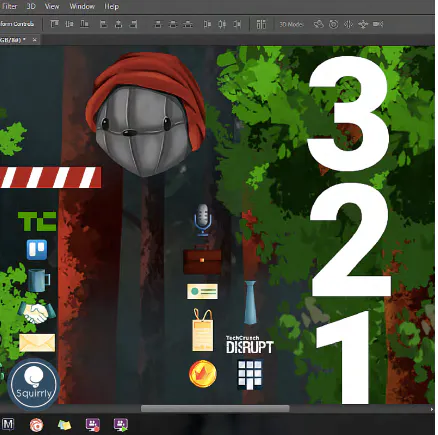
Task: Click the Distribute top edges icon
Action: [158, 24]
